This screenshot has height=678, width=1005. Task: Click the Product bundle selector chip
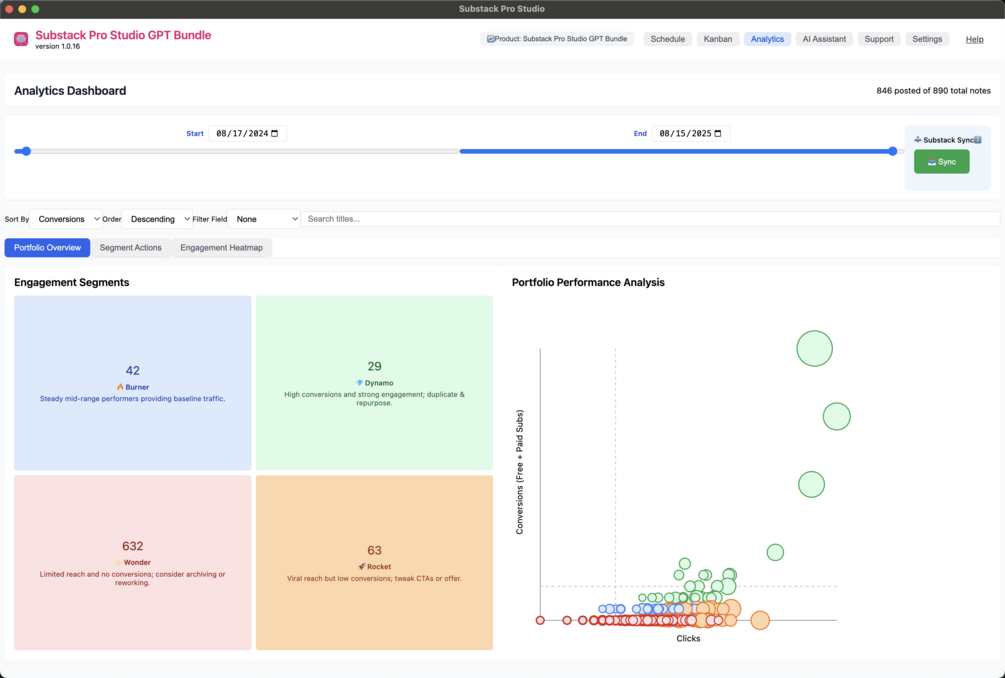pyautogui.click(x=557, y=39)
